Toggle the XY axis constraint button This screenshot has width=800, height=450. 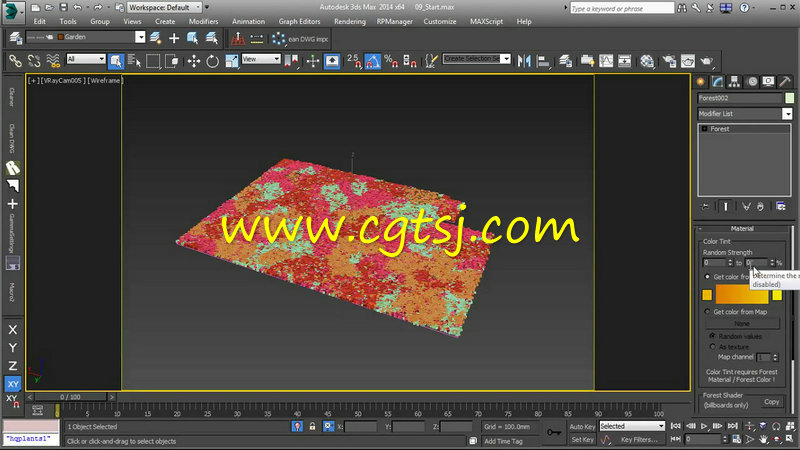(13, 384)
